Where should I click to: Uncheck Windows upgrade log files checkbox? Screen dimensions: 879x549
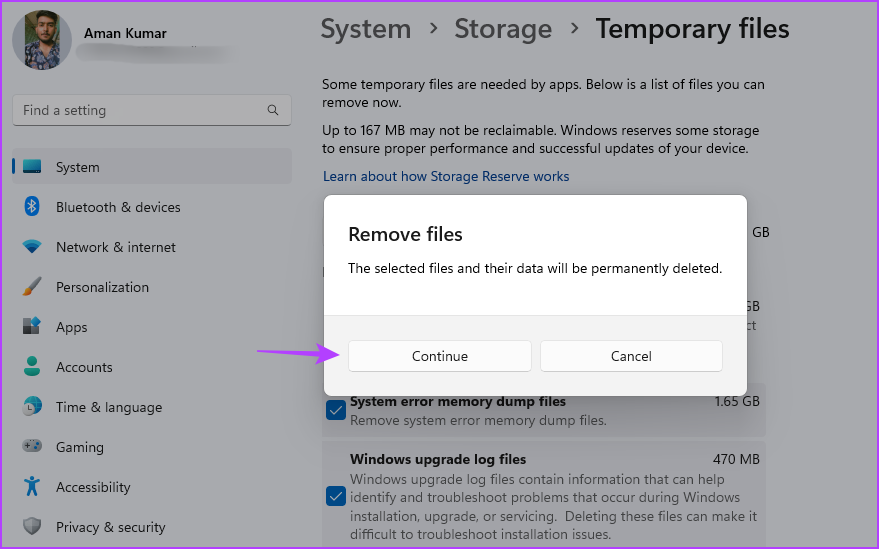(x=336, y=496)
